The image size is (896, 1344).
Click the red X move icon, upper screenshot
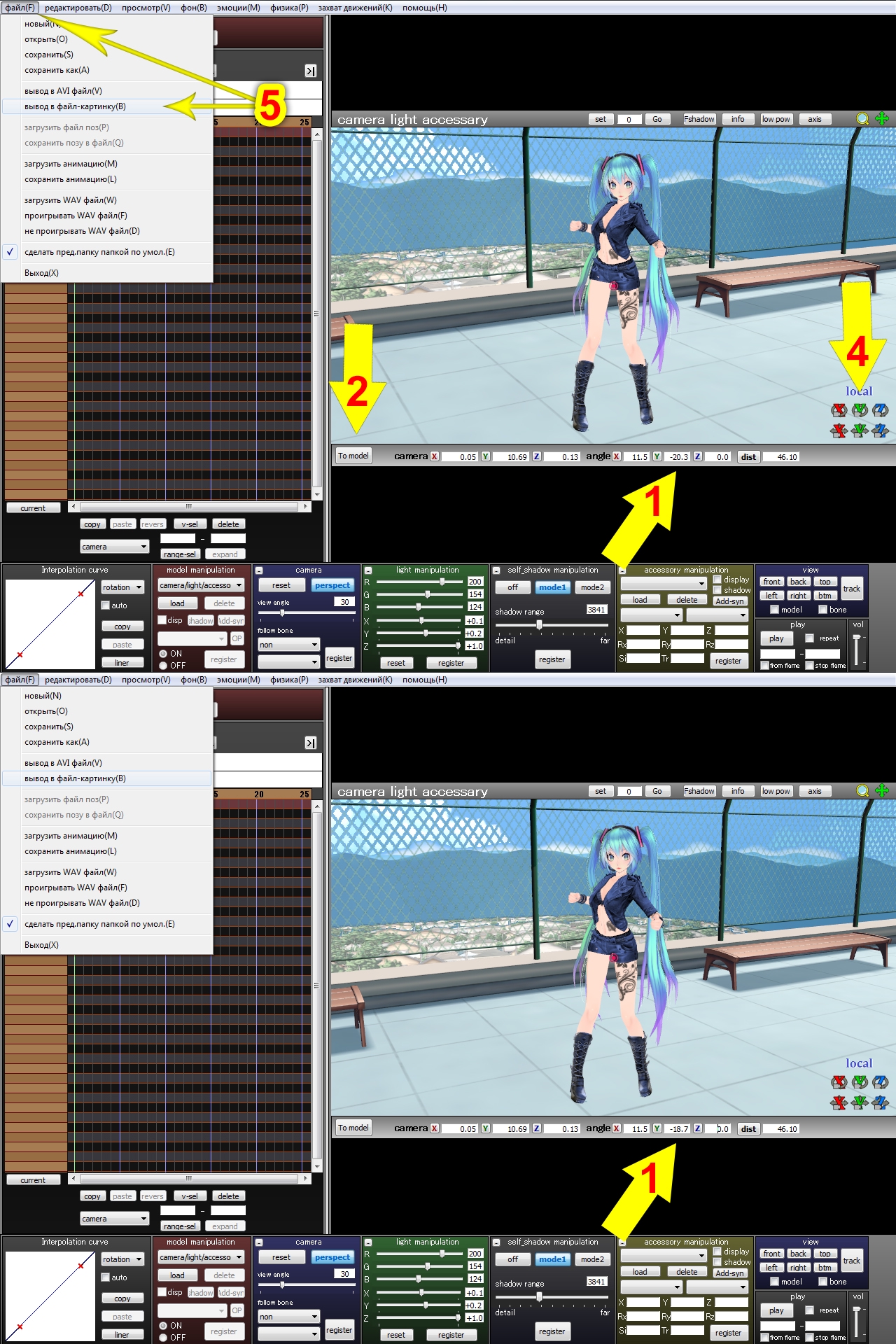coord(839,430)
